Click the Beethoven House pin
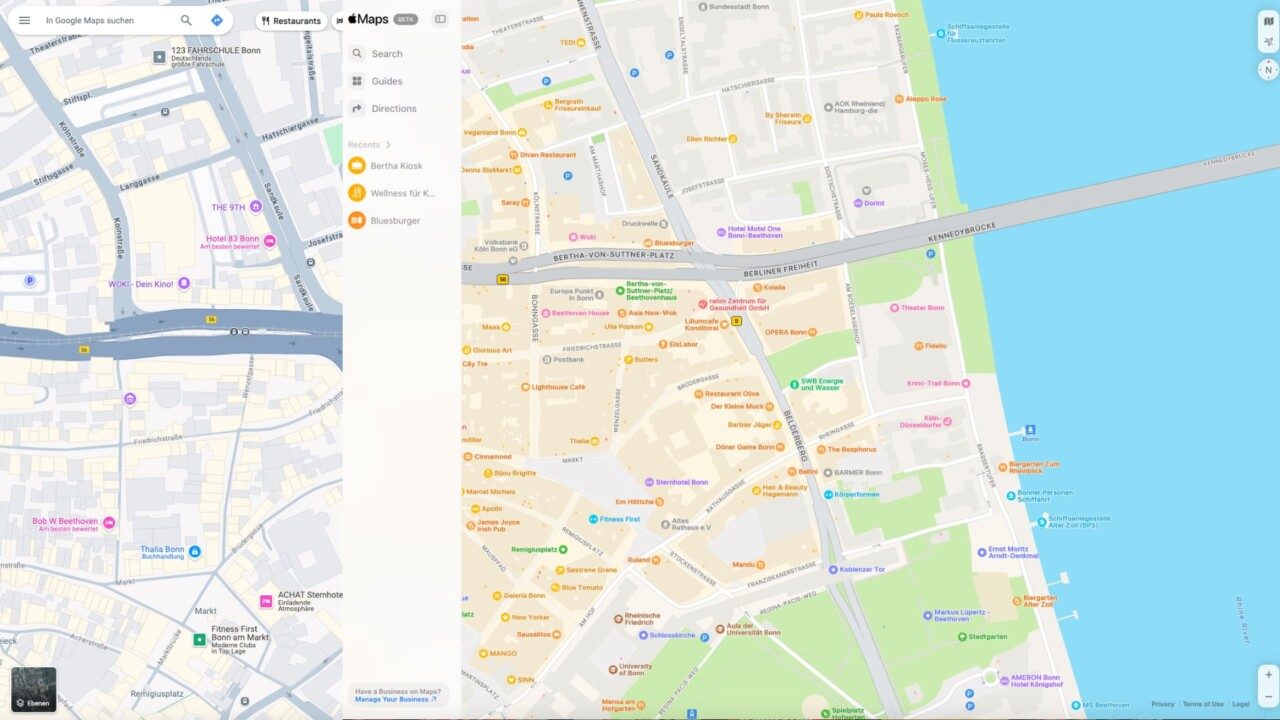This screenshot has height=720, width=1280. point(546,313)
